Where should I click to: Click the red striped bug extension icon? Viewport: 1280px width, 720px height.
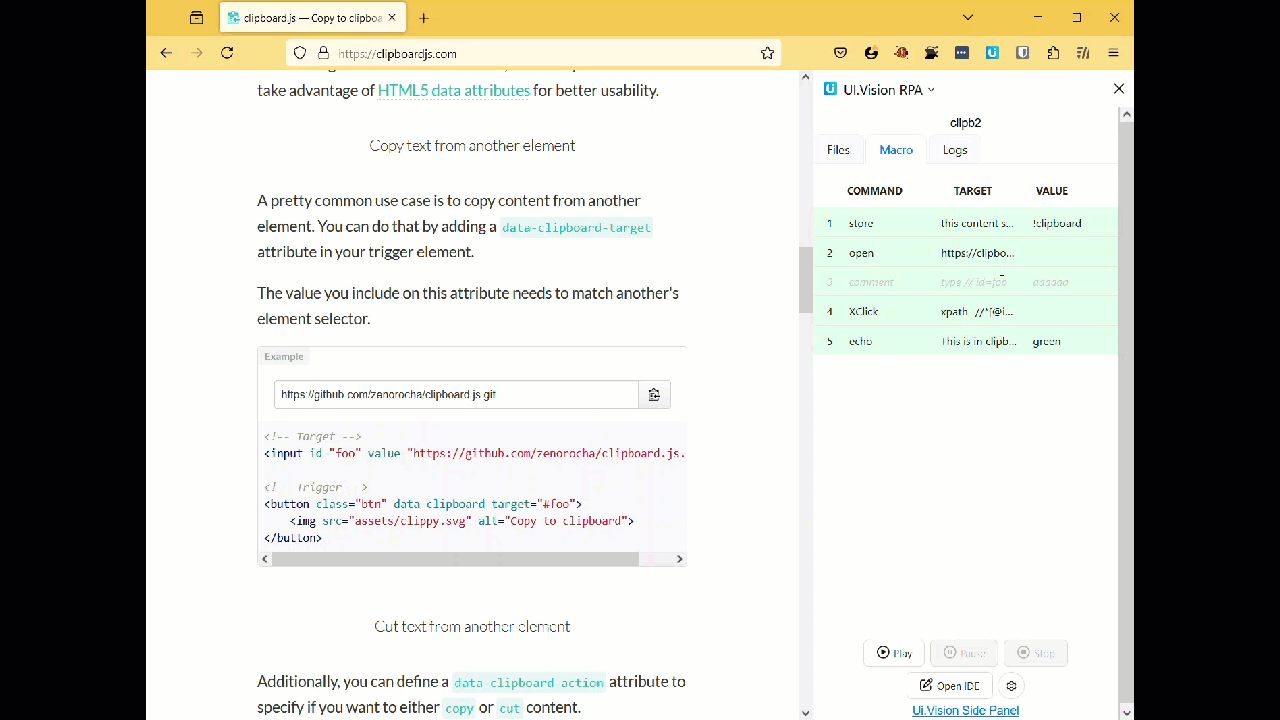coord(901,53)
